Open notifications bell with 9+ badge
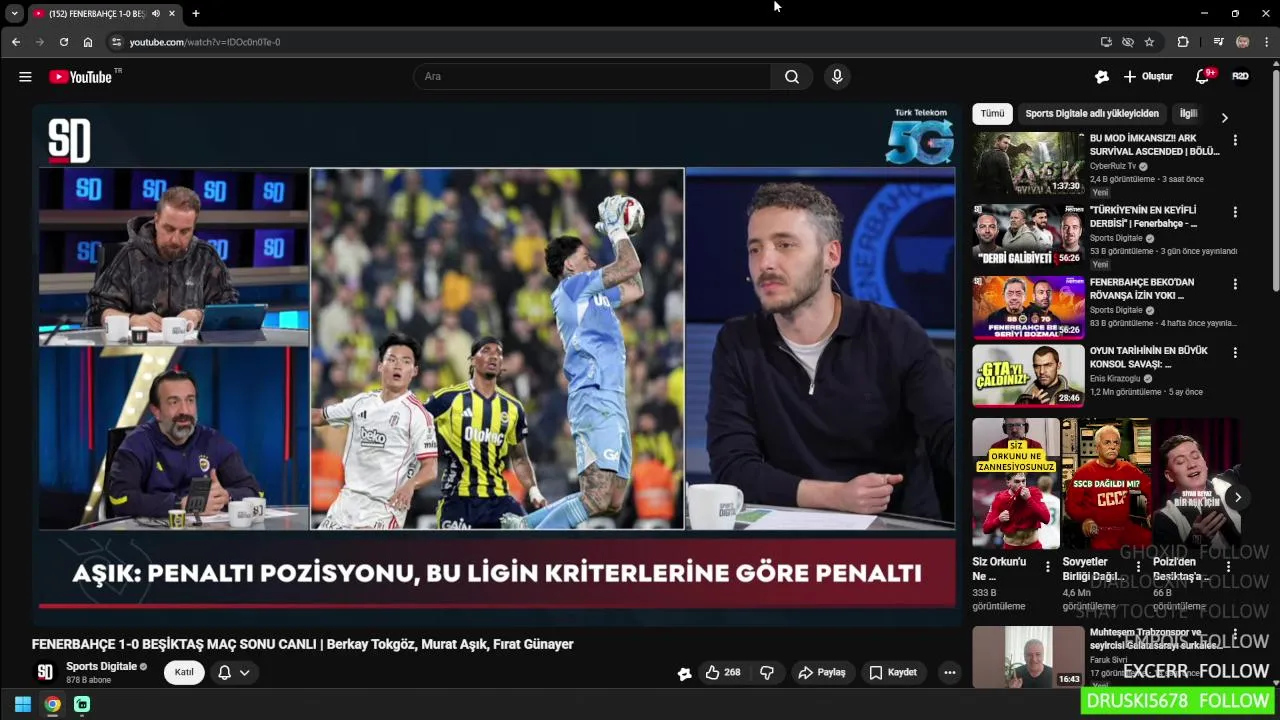This screenshot has height=720, width=1280. pyautogui.click(x=1204, y=76)
